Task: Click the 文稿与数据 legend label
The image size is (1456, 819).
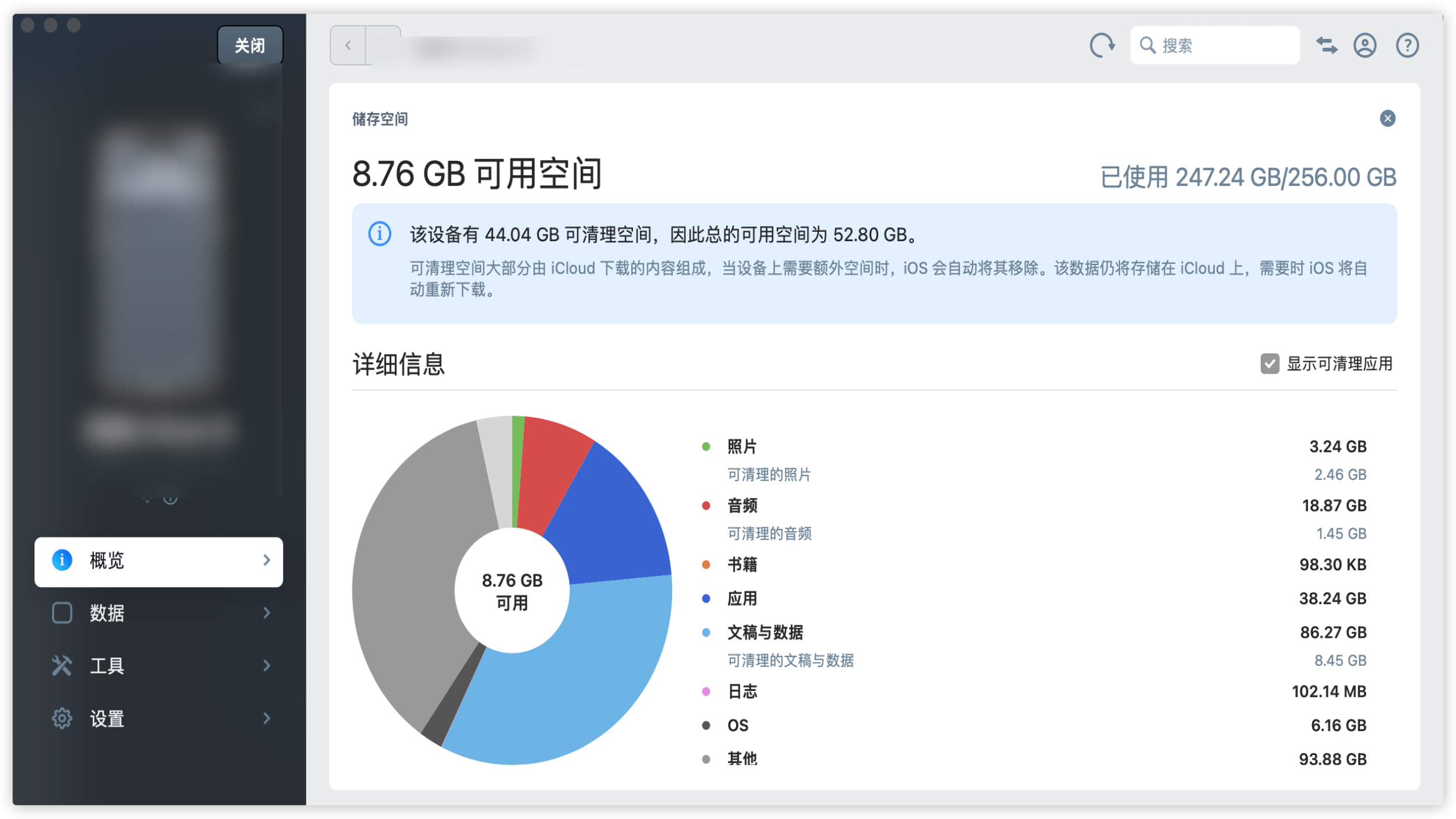Action: [x=765, y=633]
